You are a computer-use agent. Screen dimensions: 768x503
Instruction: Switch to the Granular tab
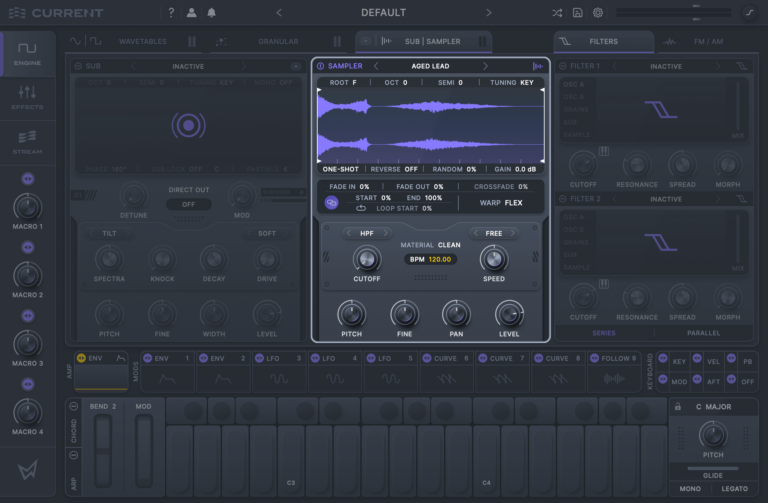point(278,41)
